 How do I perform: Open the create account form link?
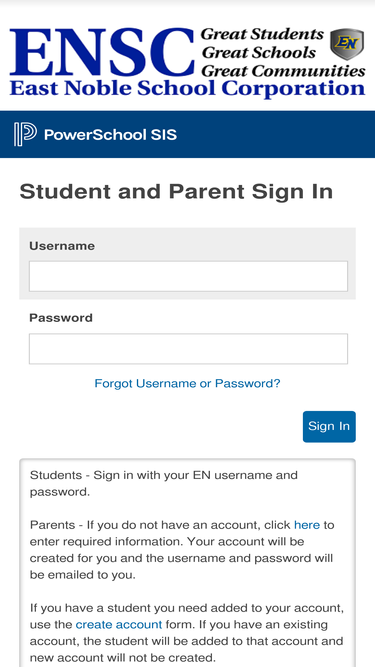[119, 624]
